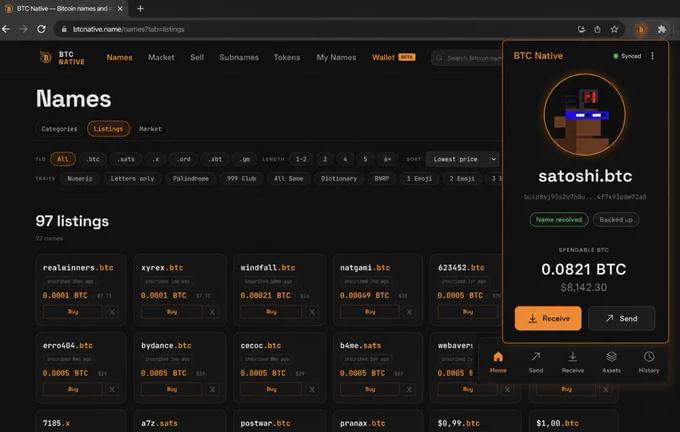680x432 pixels.
Task: Click the Send button beside Receive
Action: [x=621, y=318]
